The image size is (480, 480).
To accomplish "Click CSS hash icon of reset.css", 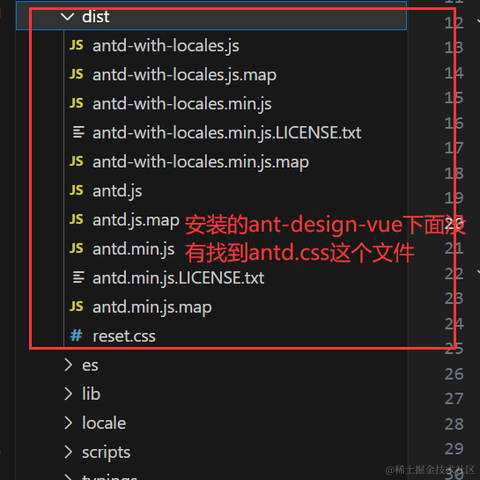I will click(x=76, y=335).
